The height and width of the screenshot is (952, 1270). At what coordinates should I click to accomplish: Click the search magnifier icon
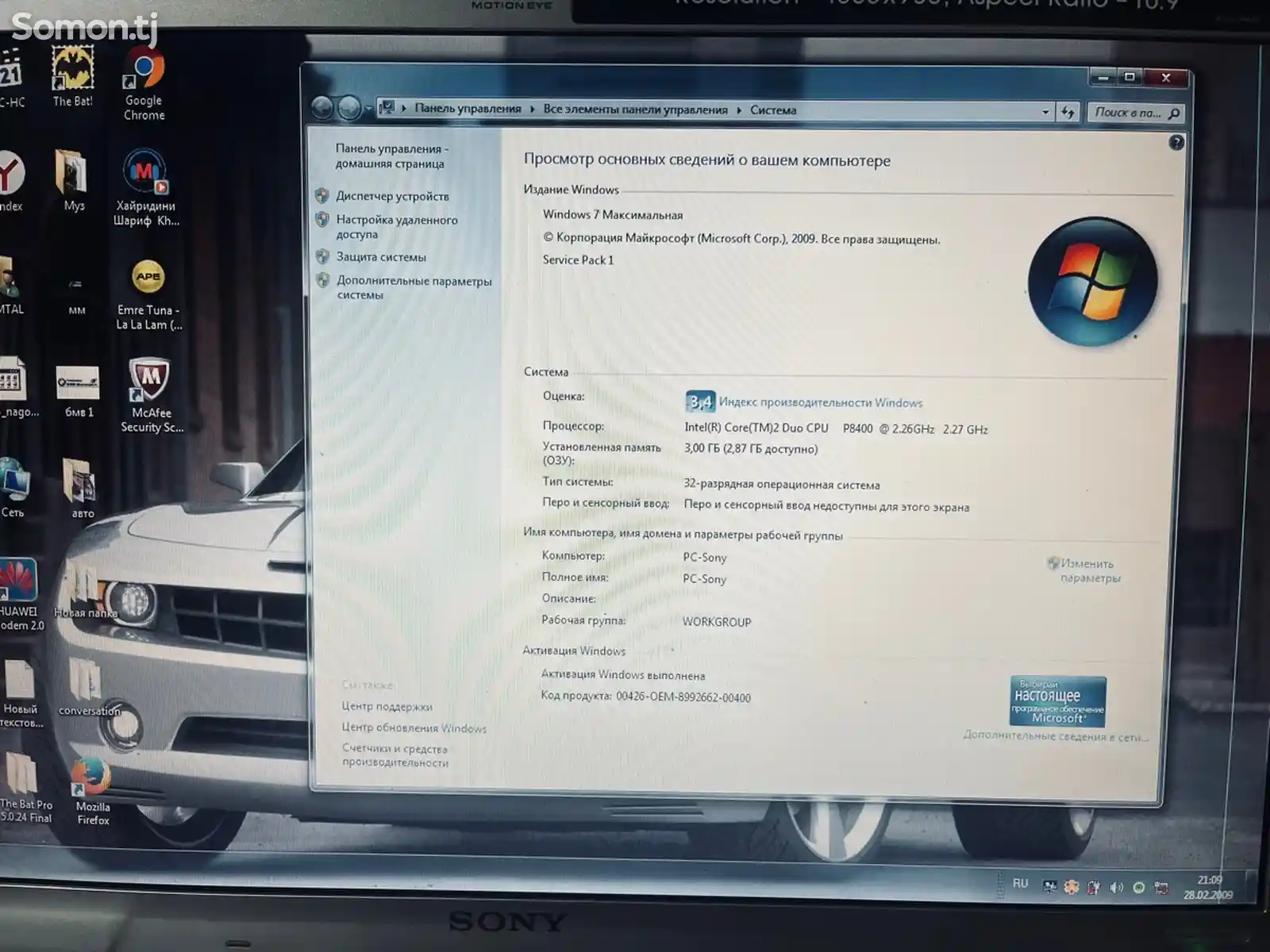[x=1174, y=113]
